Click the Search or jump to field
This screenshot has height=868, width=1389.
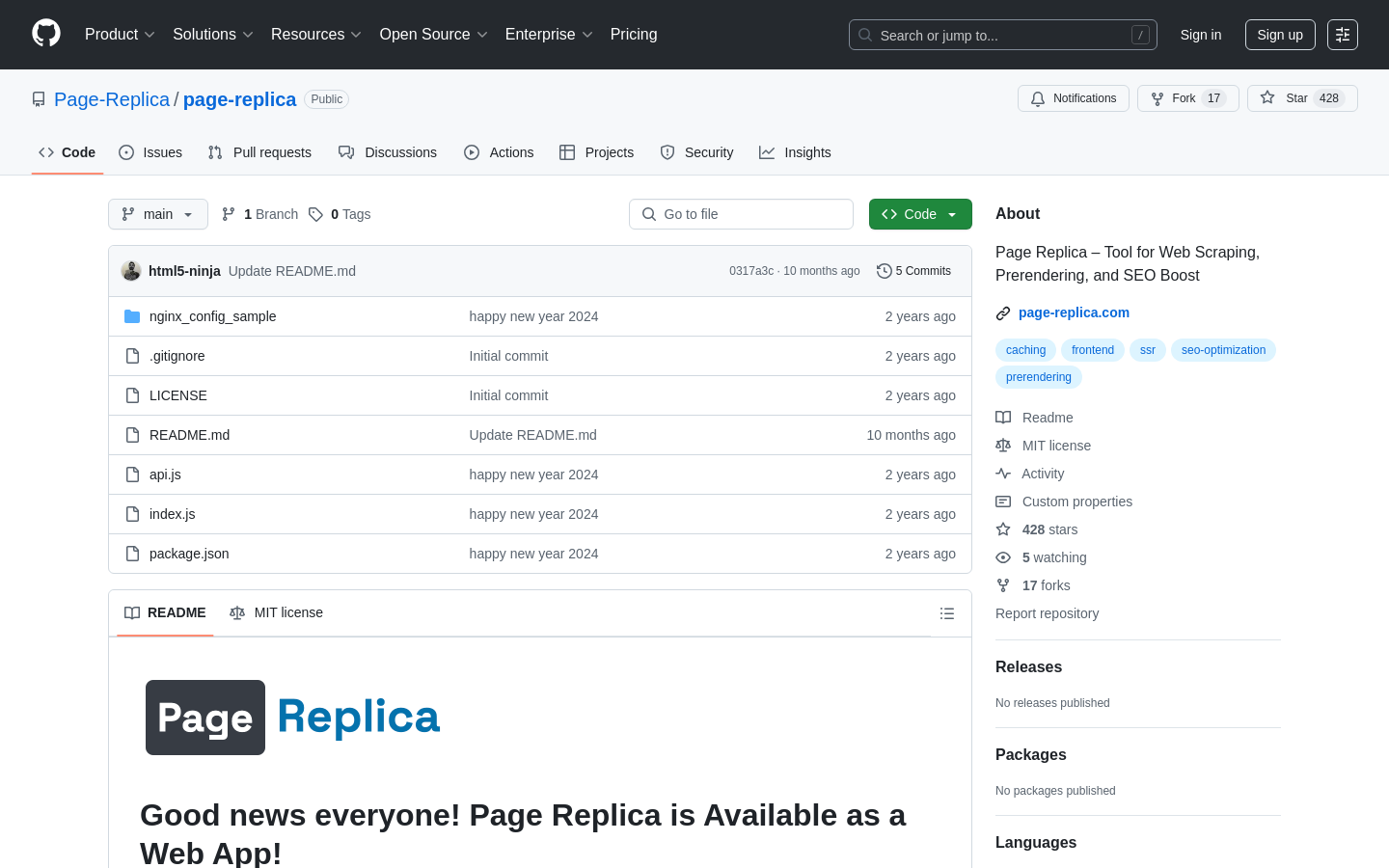click(1003, 35)
